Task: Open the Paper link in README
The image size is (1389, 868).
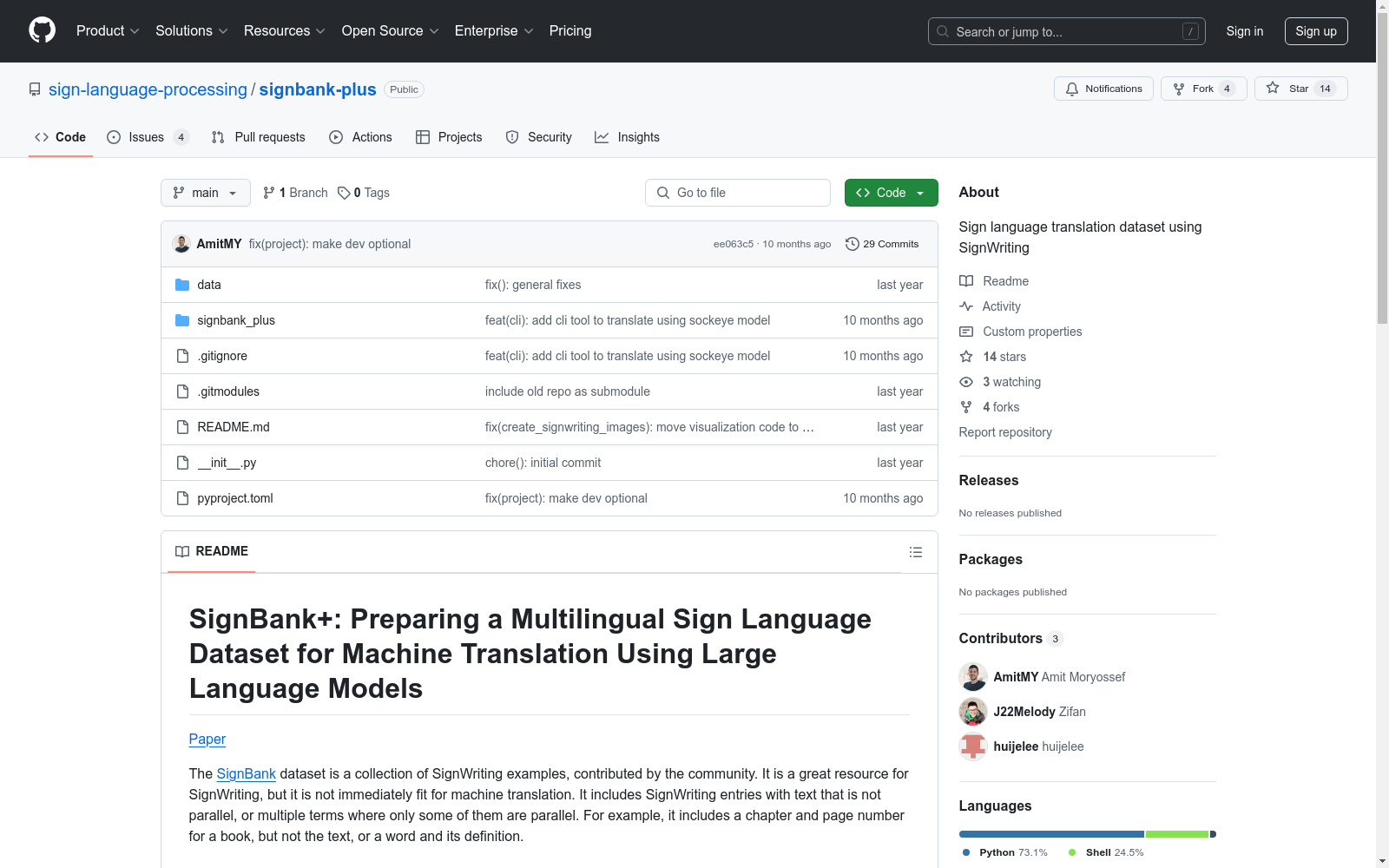Action: 207,739
